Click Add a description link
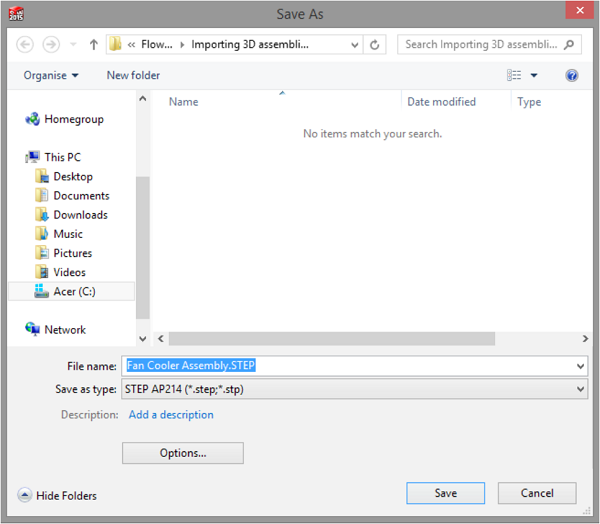This screenshot has height=524, width=600. (171, 415)
